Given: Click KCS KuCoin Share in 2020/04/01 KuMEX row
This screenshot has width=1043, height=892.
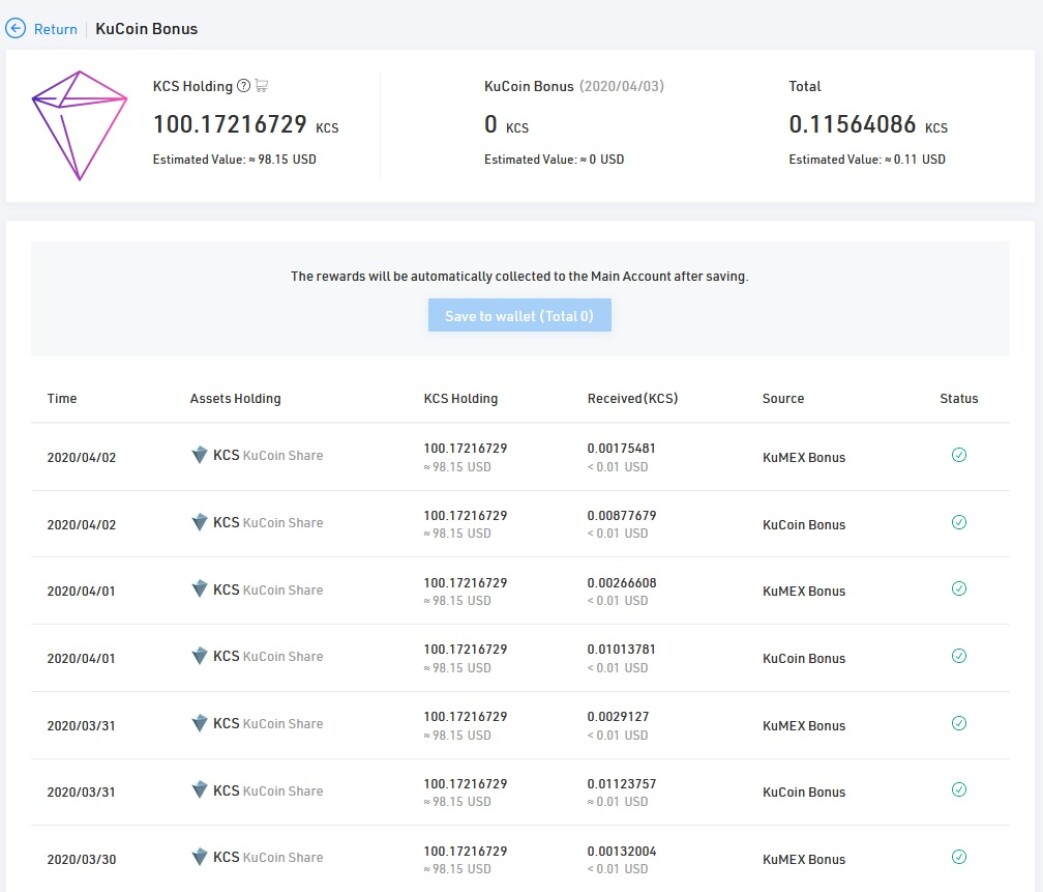Looking at the screenshot, I should tap(267, 590).
